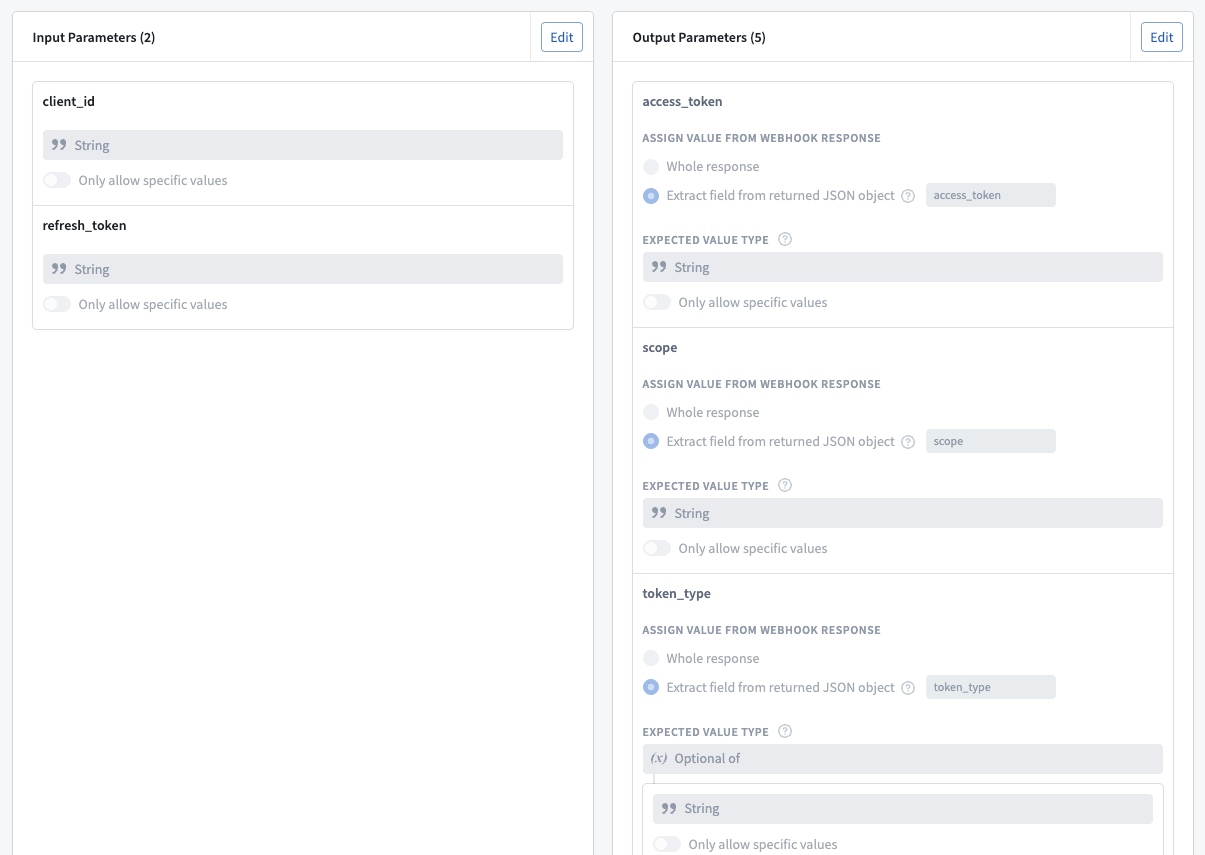This screenshot has height=855, width=1205.
Task: Toggle 'Only allow specific values' for access_token
Action: pyautogui.click(x=657, y=302)
